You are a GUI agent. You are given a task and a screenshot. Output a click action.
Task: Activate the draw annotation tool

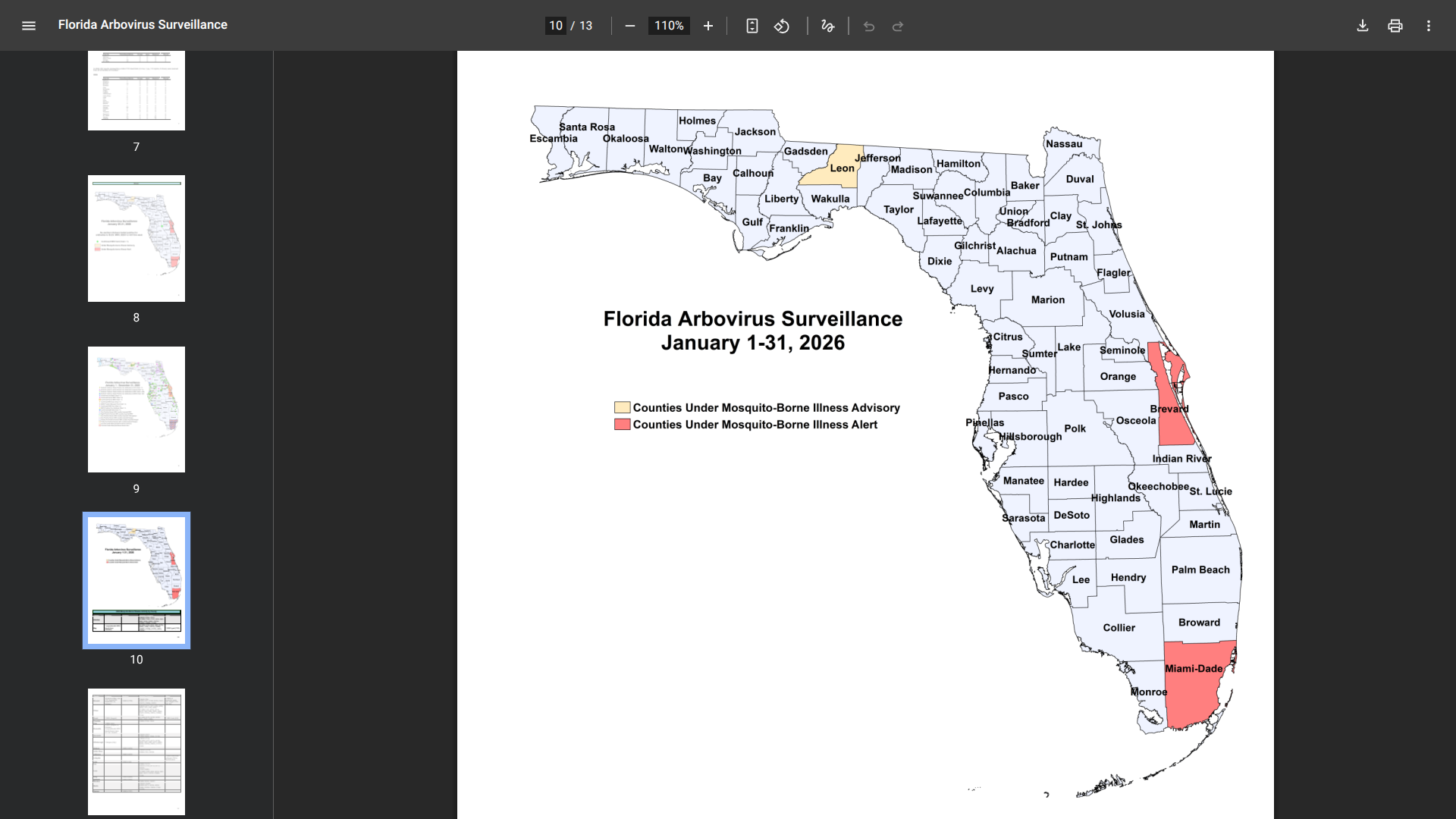pyautogui.click(x=827, y=26)
